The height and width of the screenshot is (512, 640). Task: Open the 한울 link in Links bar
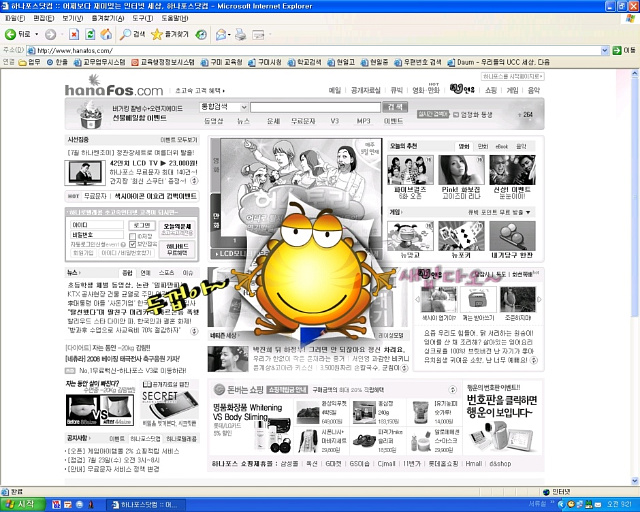(57, 62)
